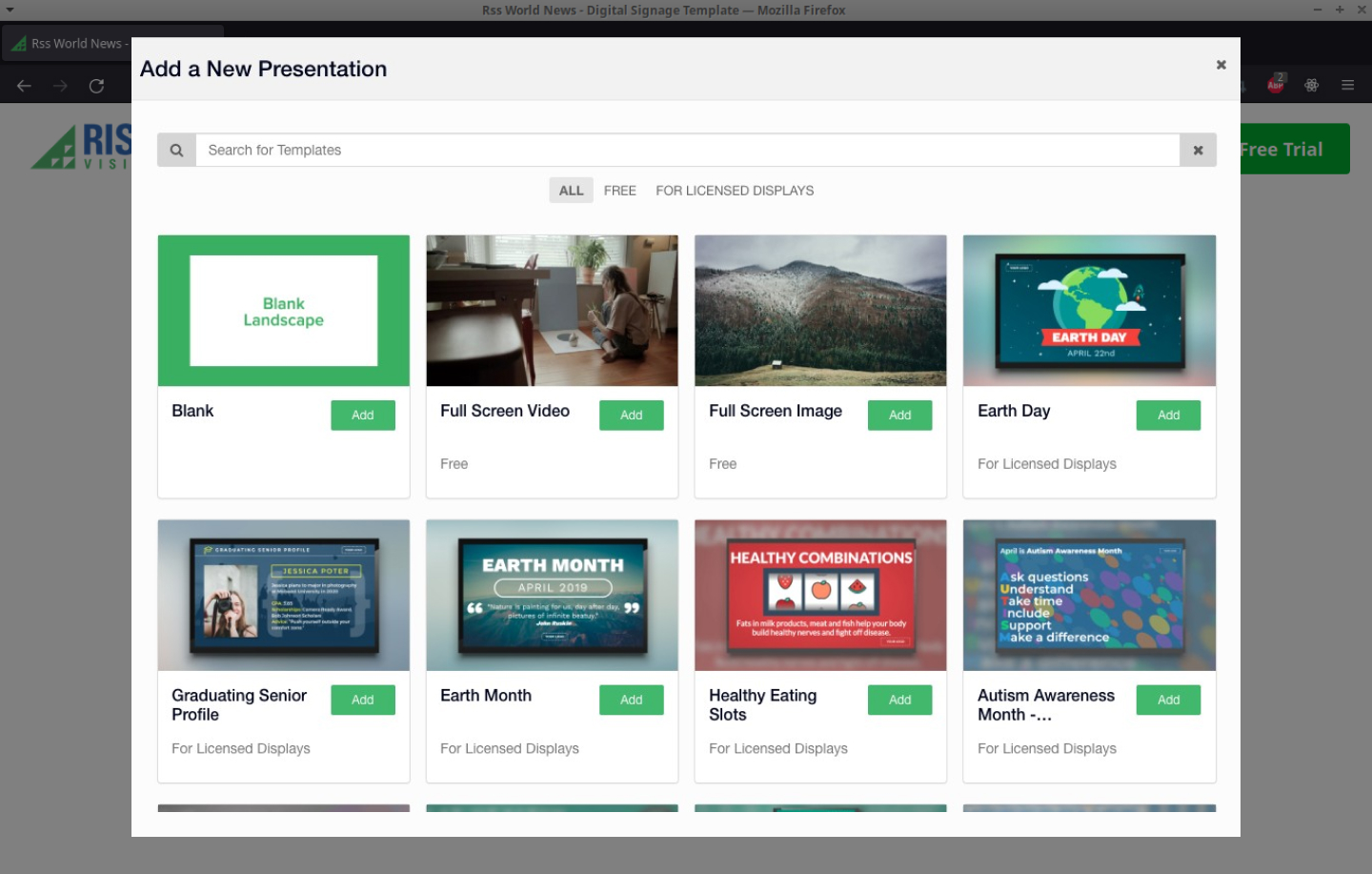Image resolution: width=1372 pixels, height=874 pixels.
Task: Click the browser back arrow
Action: pos(25,86)
